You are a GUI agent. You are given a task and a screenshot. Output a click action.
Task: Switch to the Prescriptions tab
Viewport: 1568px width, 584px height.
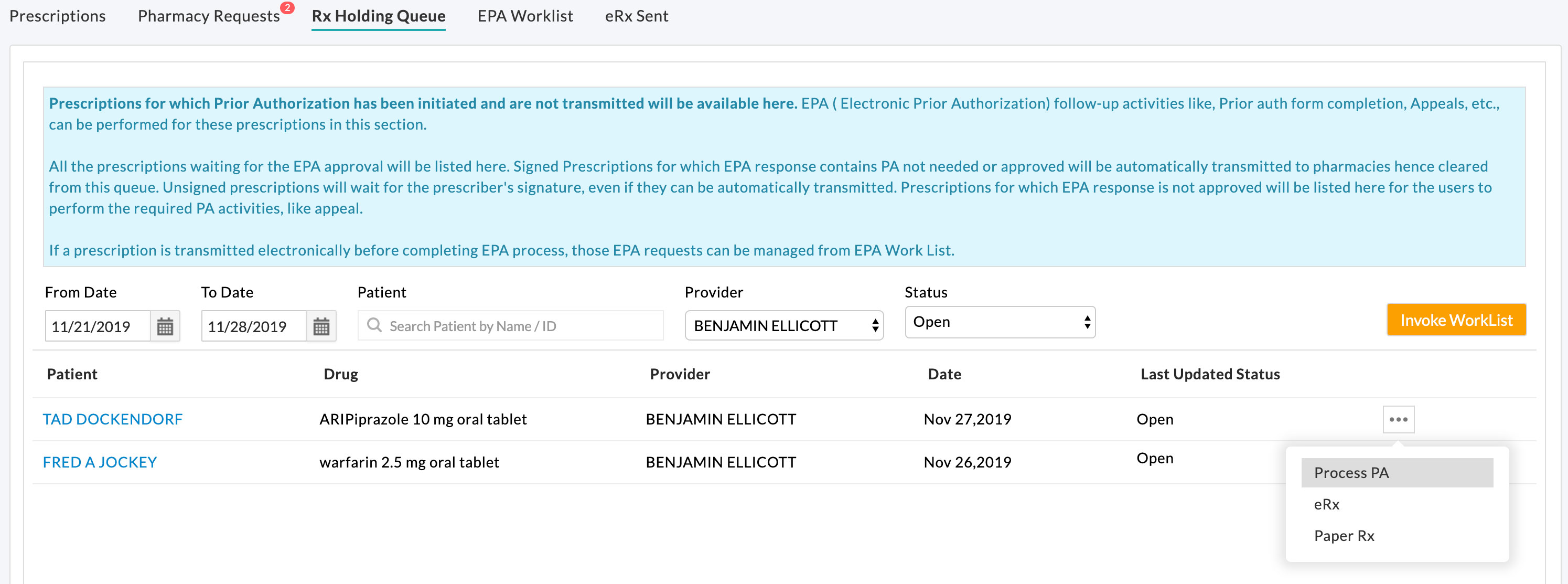pyautogui.click(x=57, y=16)
